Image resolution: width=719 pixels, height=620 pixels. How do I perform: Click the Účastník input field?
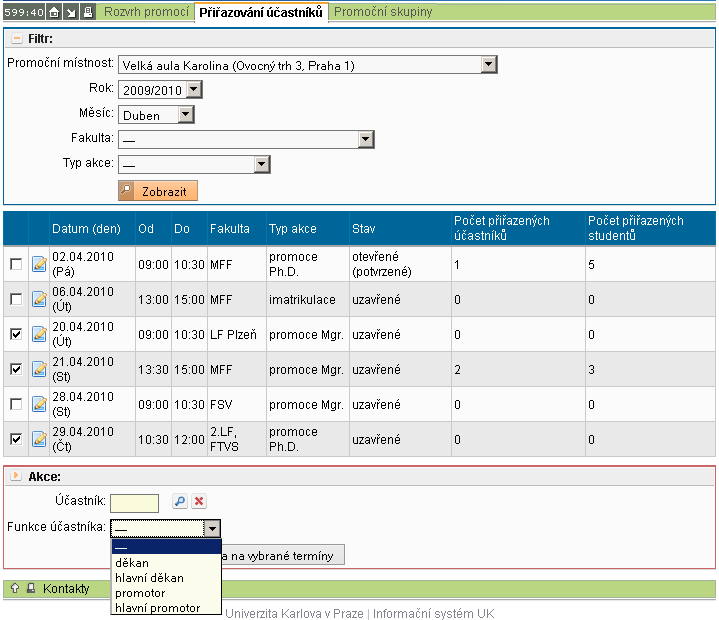134,503
